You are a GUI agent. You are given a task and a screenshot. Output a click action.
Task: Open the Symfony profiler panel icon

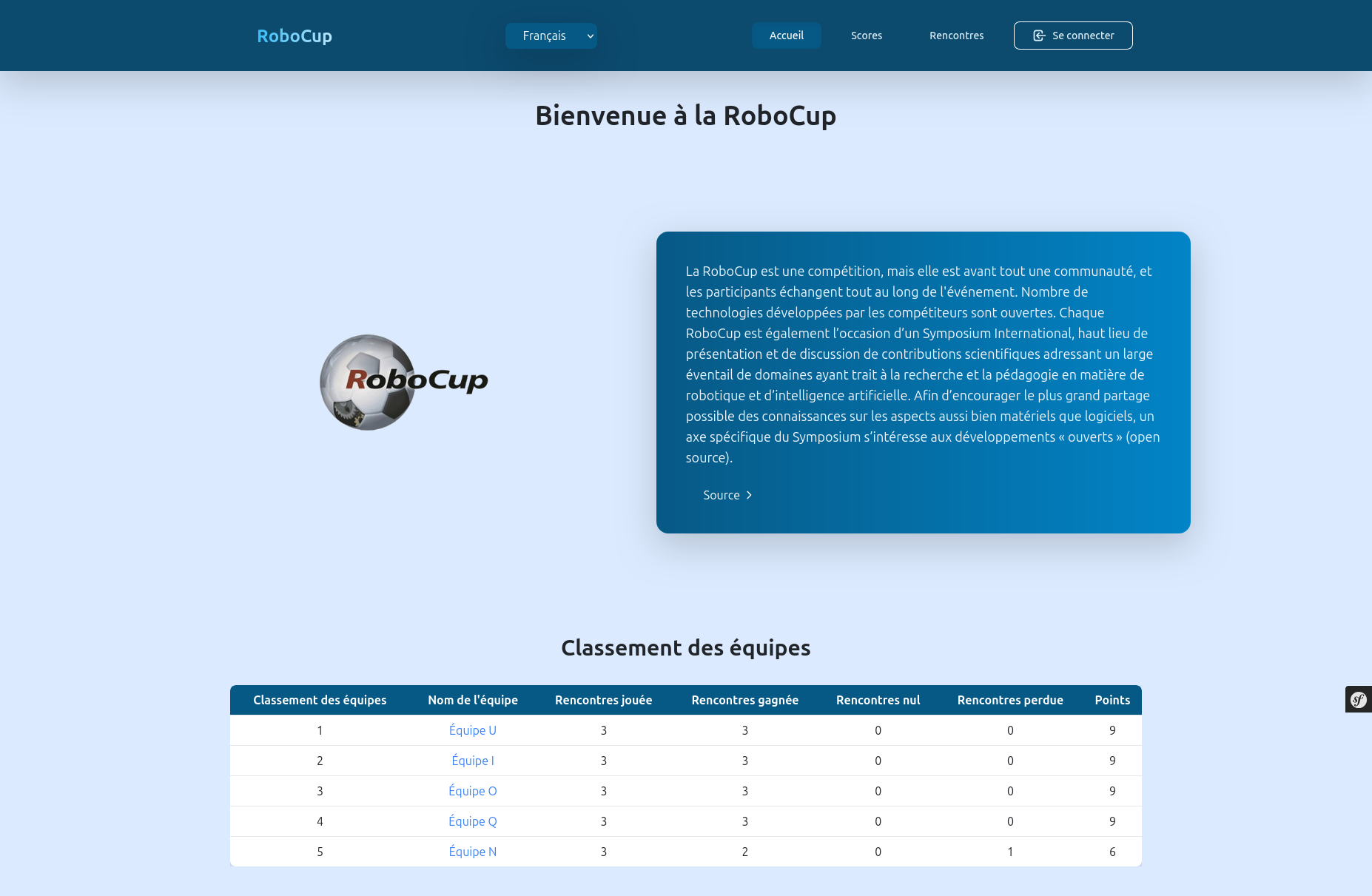click(1358, 698)
